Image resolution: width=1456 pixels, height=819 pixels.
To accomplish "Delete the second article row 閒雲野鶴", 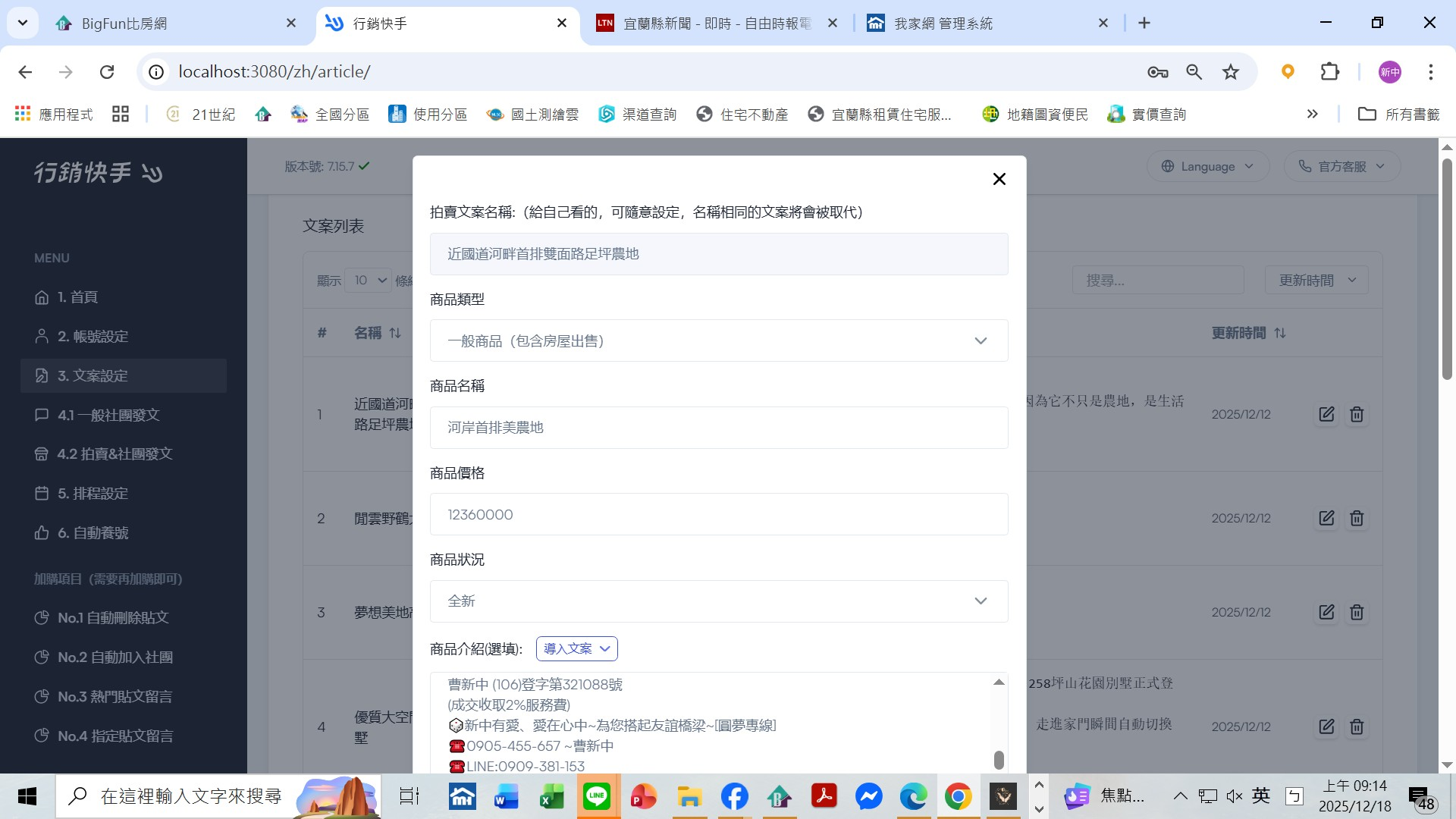I will [x=1357, y=518].
